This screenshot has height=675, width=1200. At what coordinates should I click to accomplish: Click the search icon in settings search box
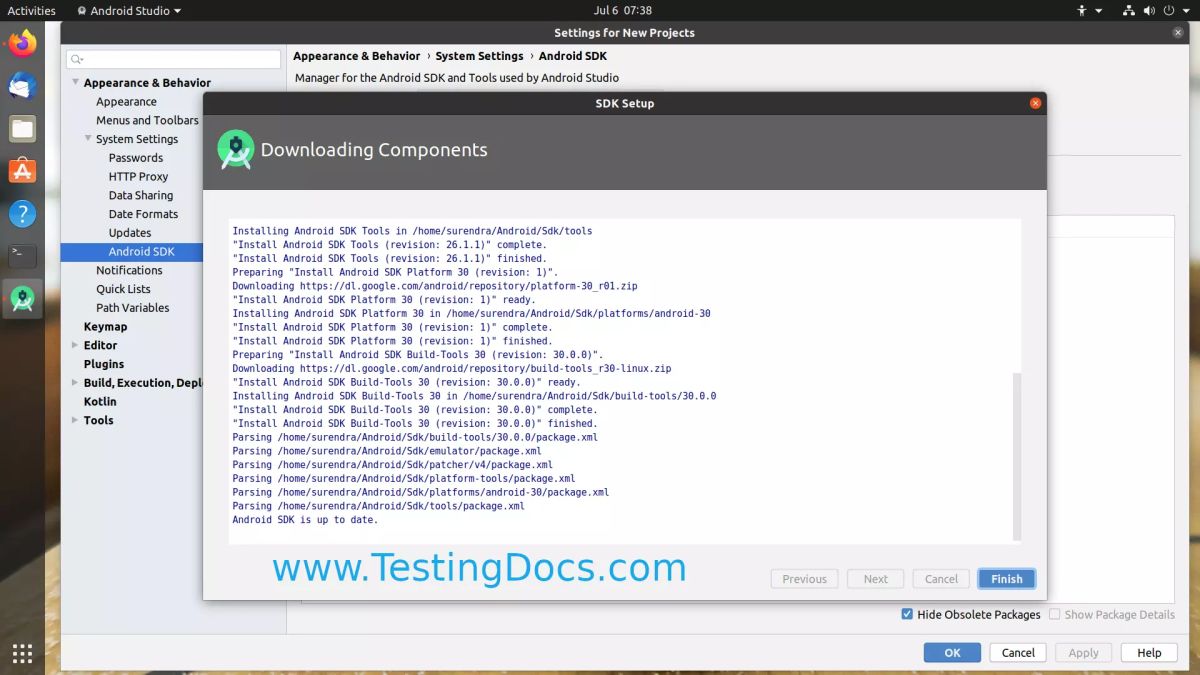click(x=78, y=60)
